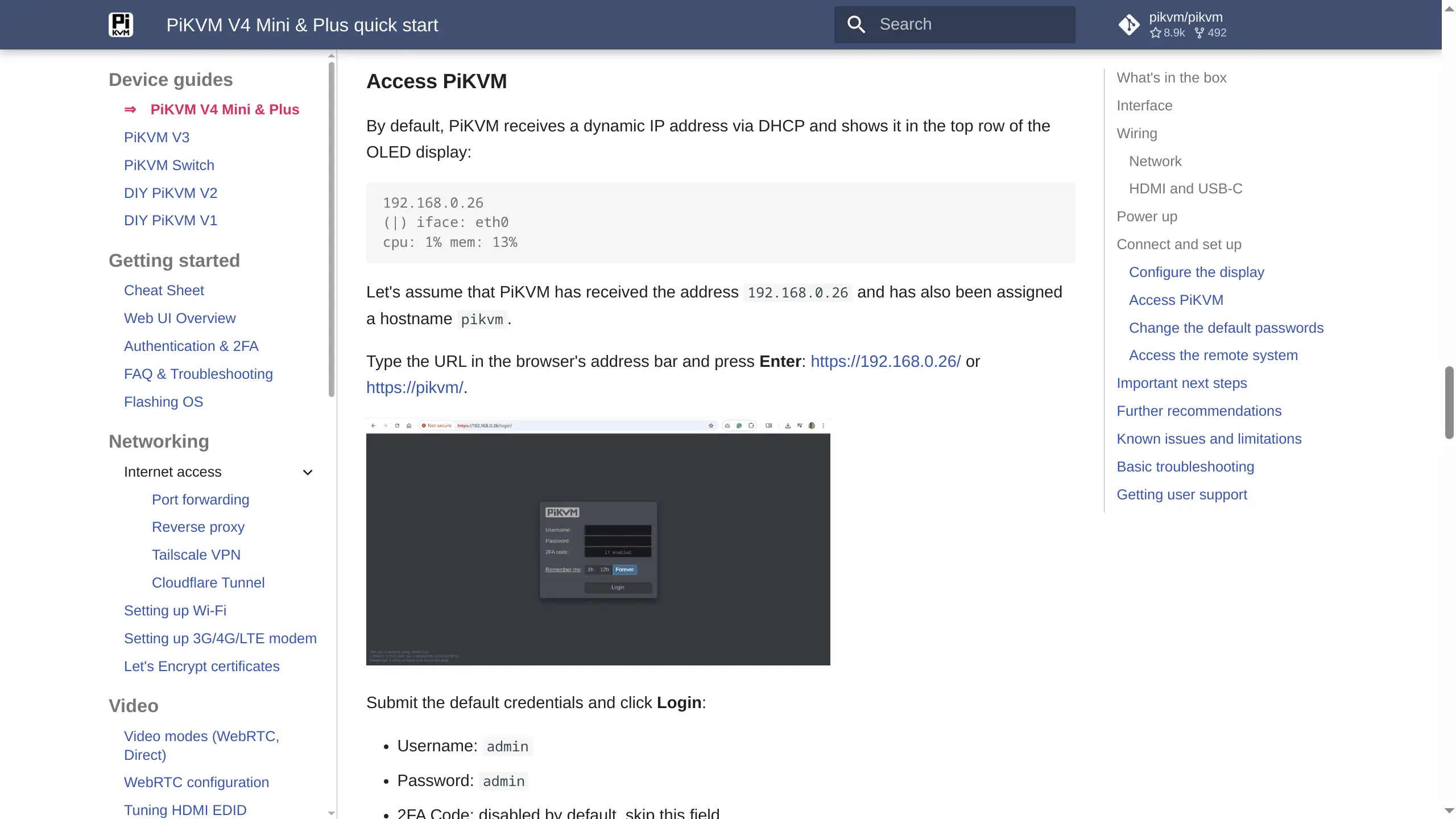Jump to Connect and set up section
This screenshot has width=1456, height=819.
click(1178, 245)
